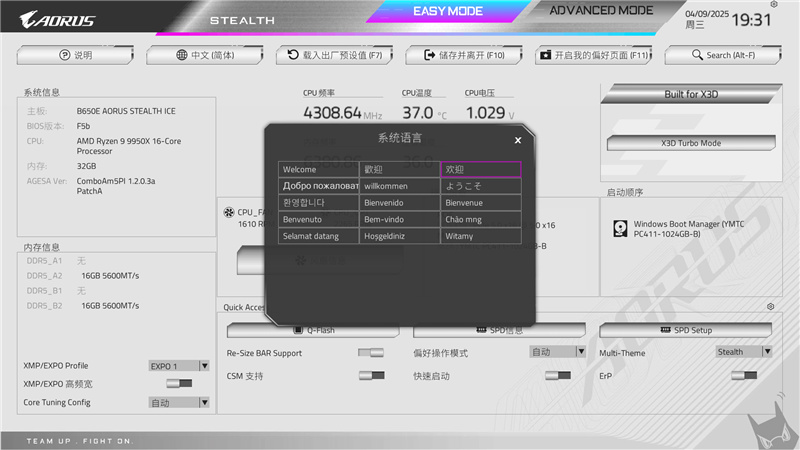Open Core Tuning Config dropdown
800x450 pixels.
click(179, 403)
